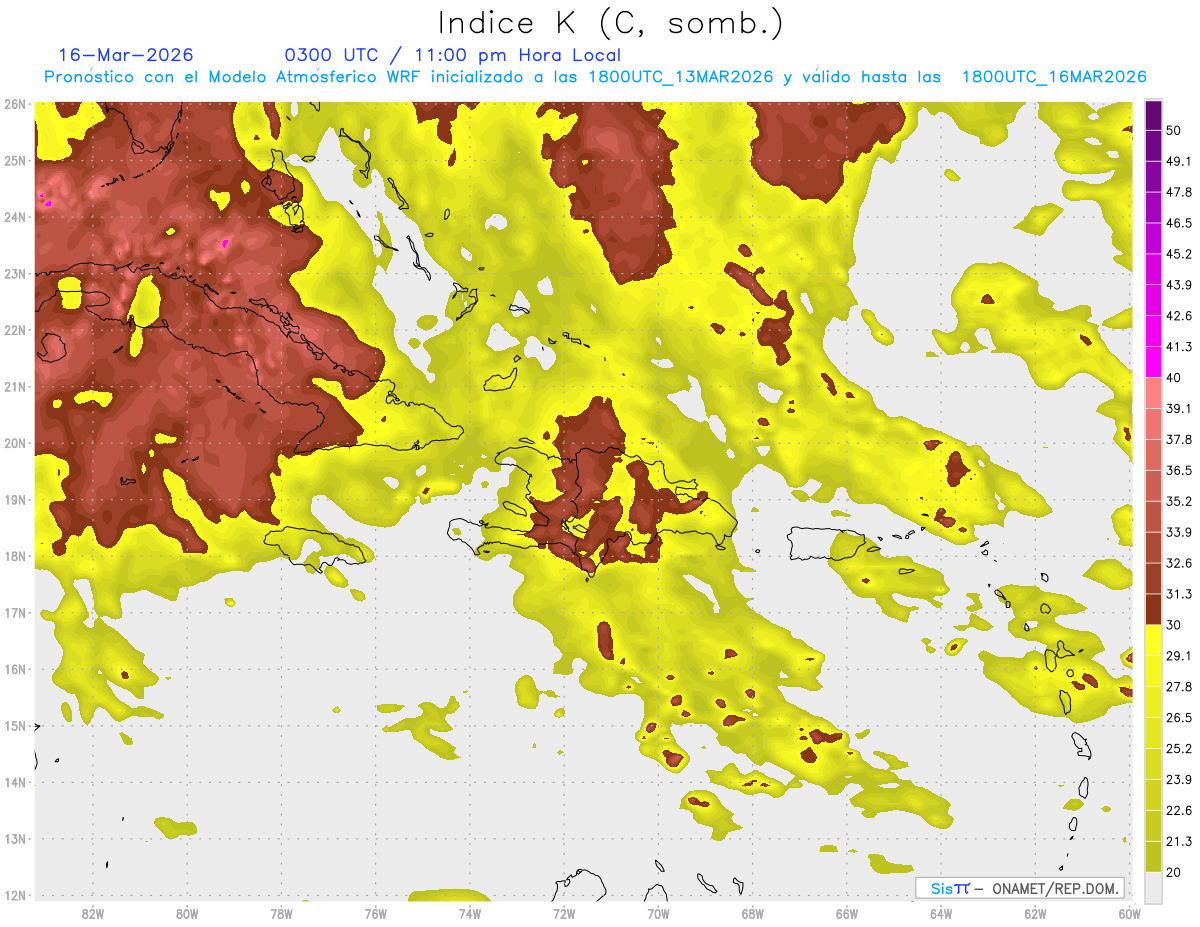The height and width of the screenshot is (927, 1200).
Task: Click the color scale label "23.9"
Action: pos(1178,779)
